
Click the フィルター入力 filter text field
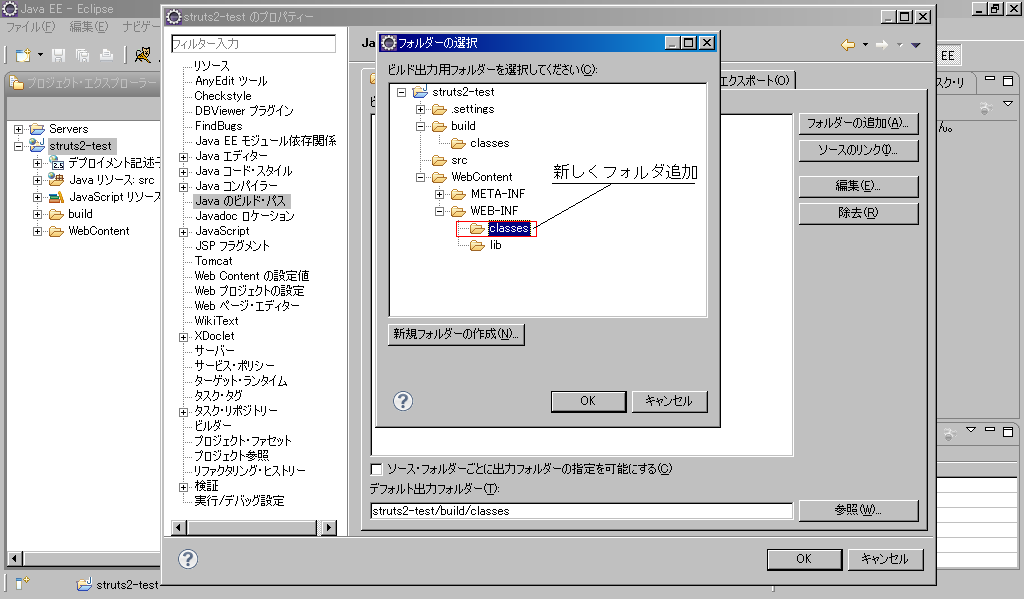click(x=253, y=44)
